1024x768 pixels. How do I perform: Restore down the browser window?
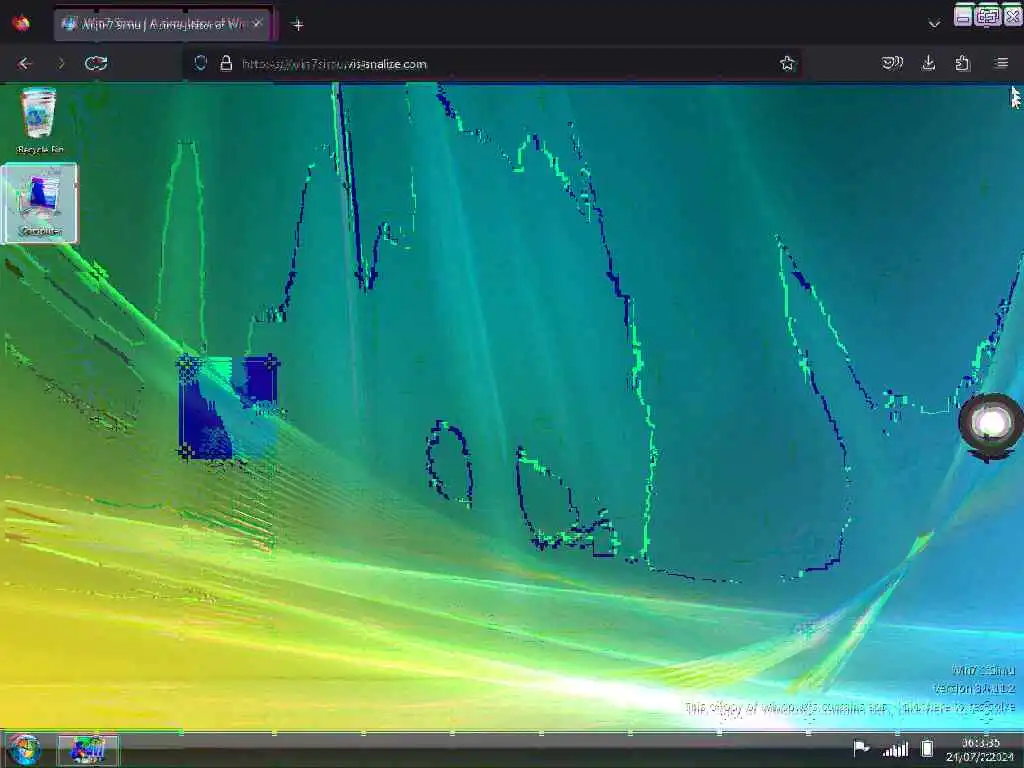(987, 16)
